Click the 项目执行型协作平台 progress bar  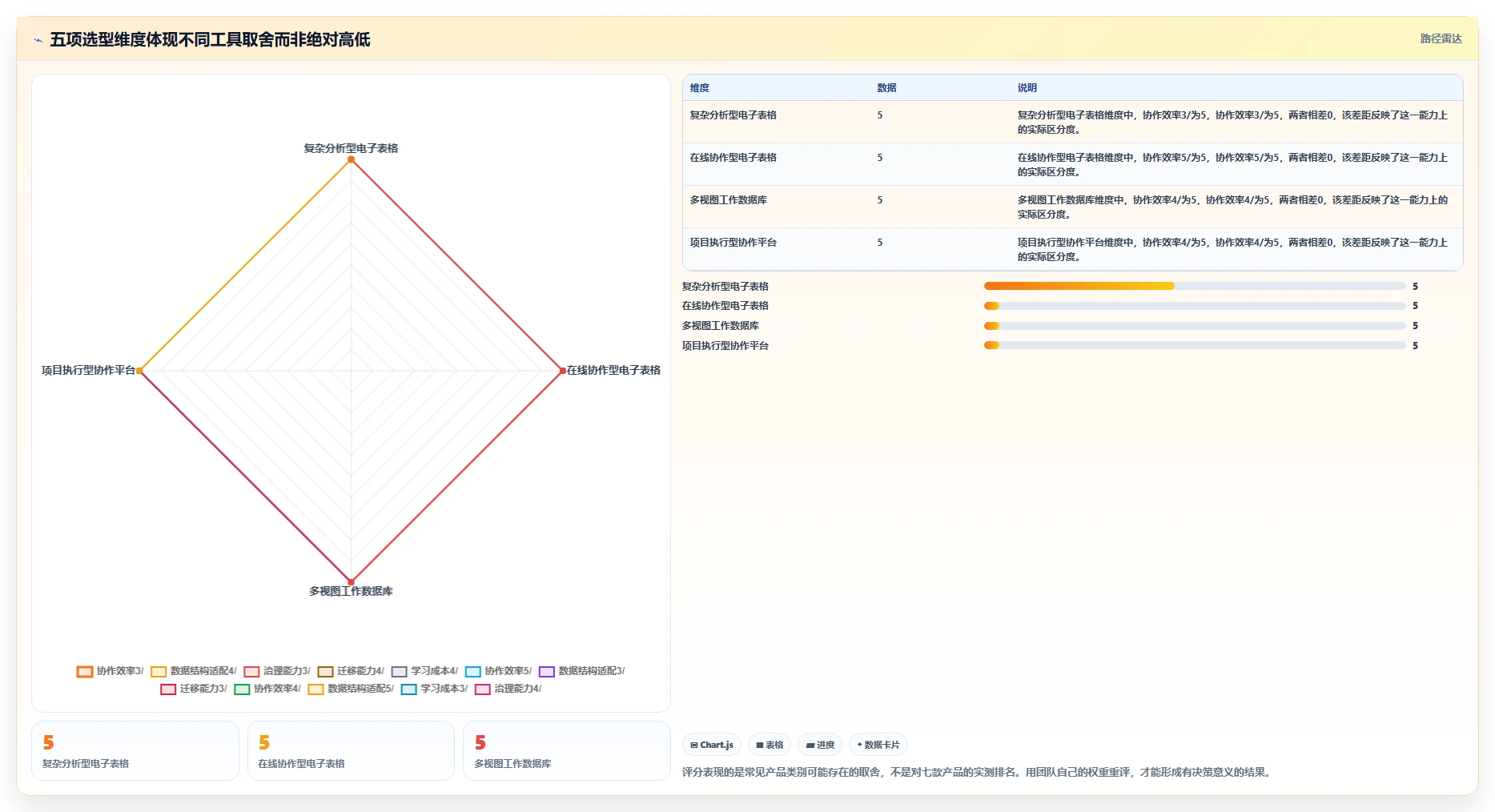(1195, 345)
